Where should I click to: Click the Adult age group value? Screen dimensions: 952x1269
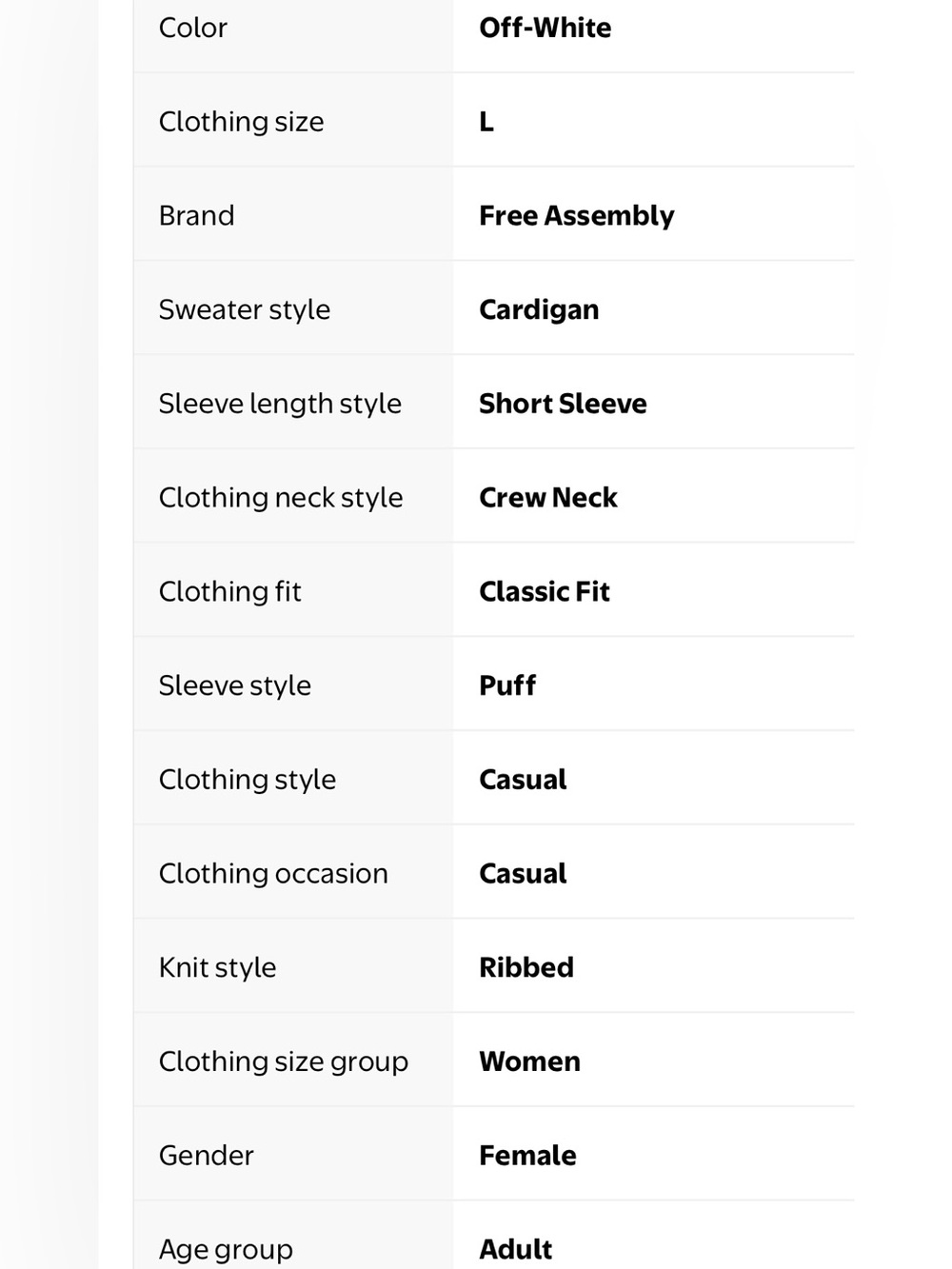[516, 1249]
